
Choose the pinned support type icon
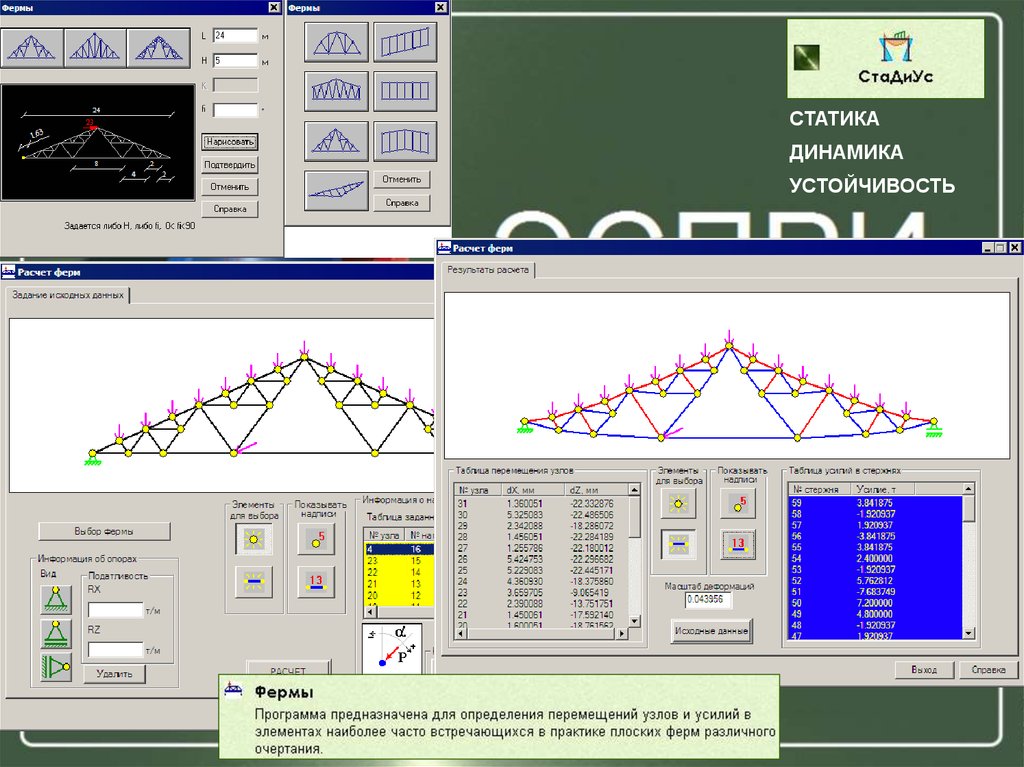[56, 599]
